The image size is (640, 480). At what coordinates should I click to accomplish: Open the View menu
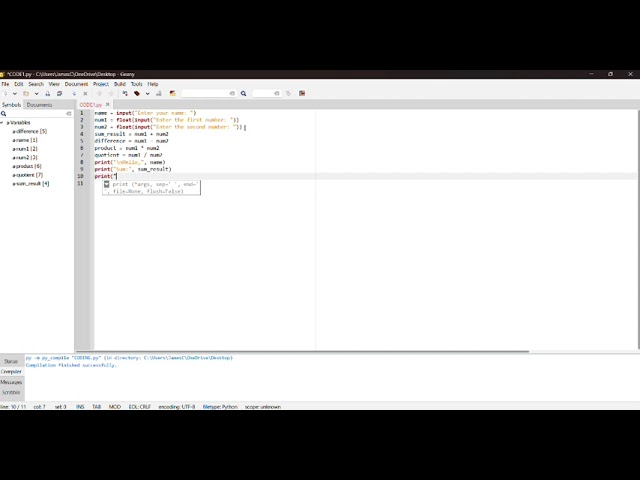tap(54, 84)
